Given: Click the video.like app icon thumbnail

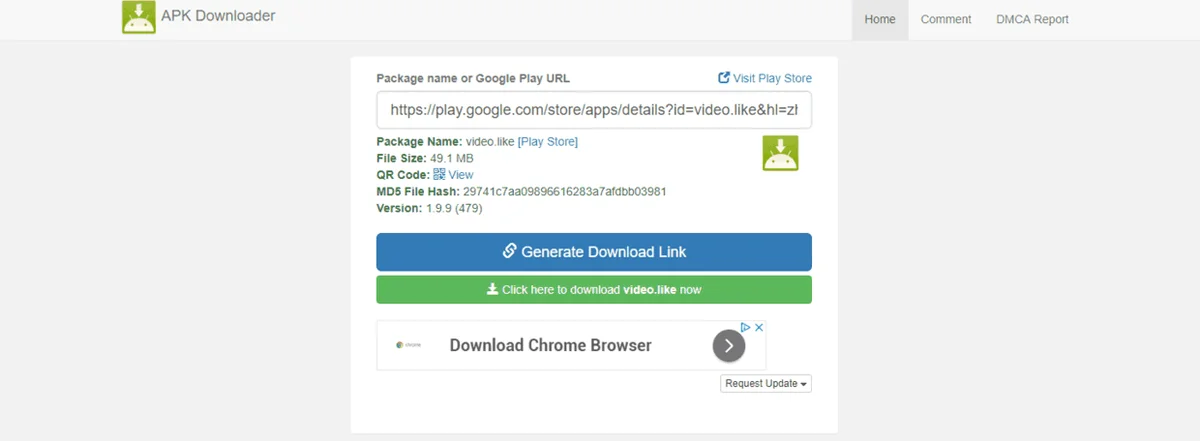Looking at the screenshot, I should [780, 153].
